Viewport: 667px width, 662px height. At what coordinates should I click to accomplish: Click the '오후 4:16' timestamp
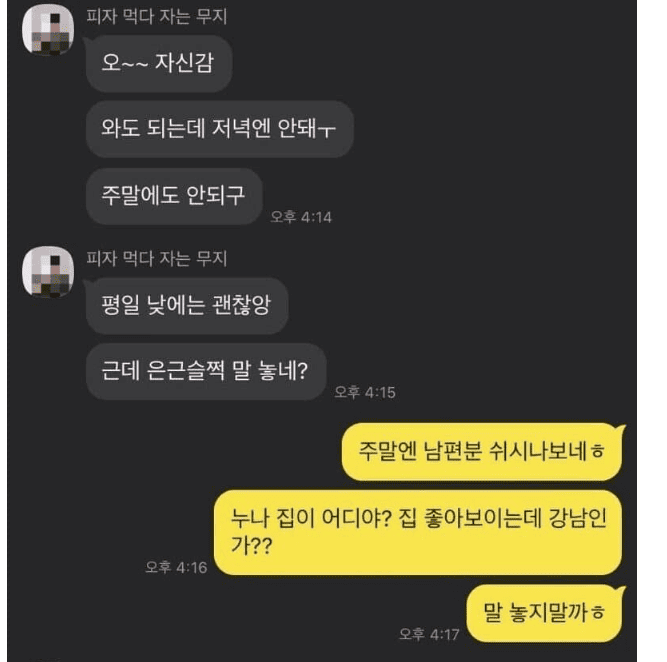[x=176, y=567]
